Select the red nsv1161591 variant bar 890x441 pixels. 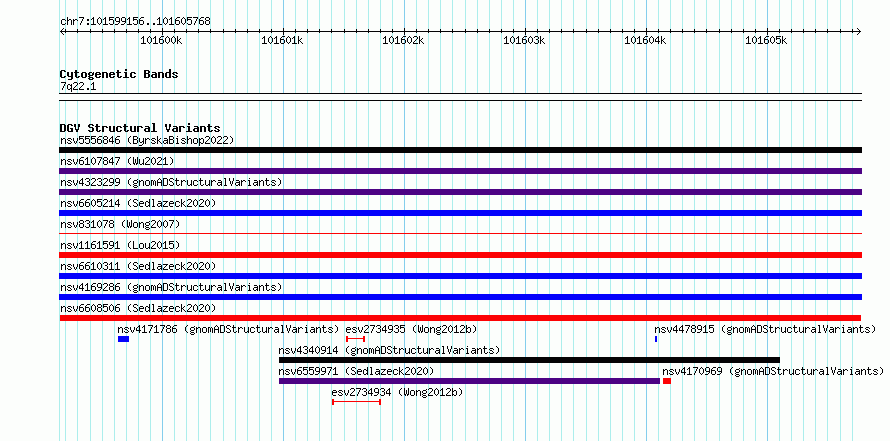click(x=460, y=255)
